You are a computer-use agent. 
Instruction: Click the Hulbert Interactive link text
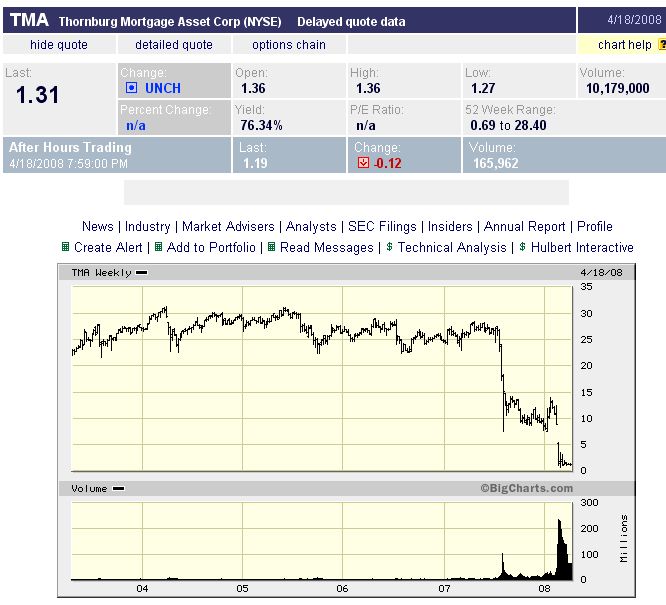[x=582, y=247]
